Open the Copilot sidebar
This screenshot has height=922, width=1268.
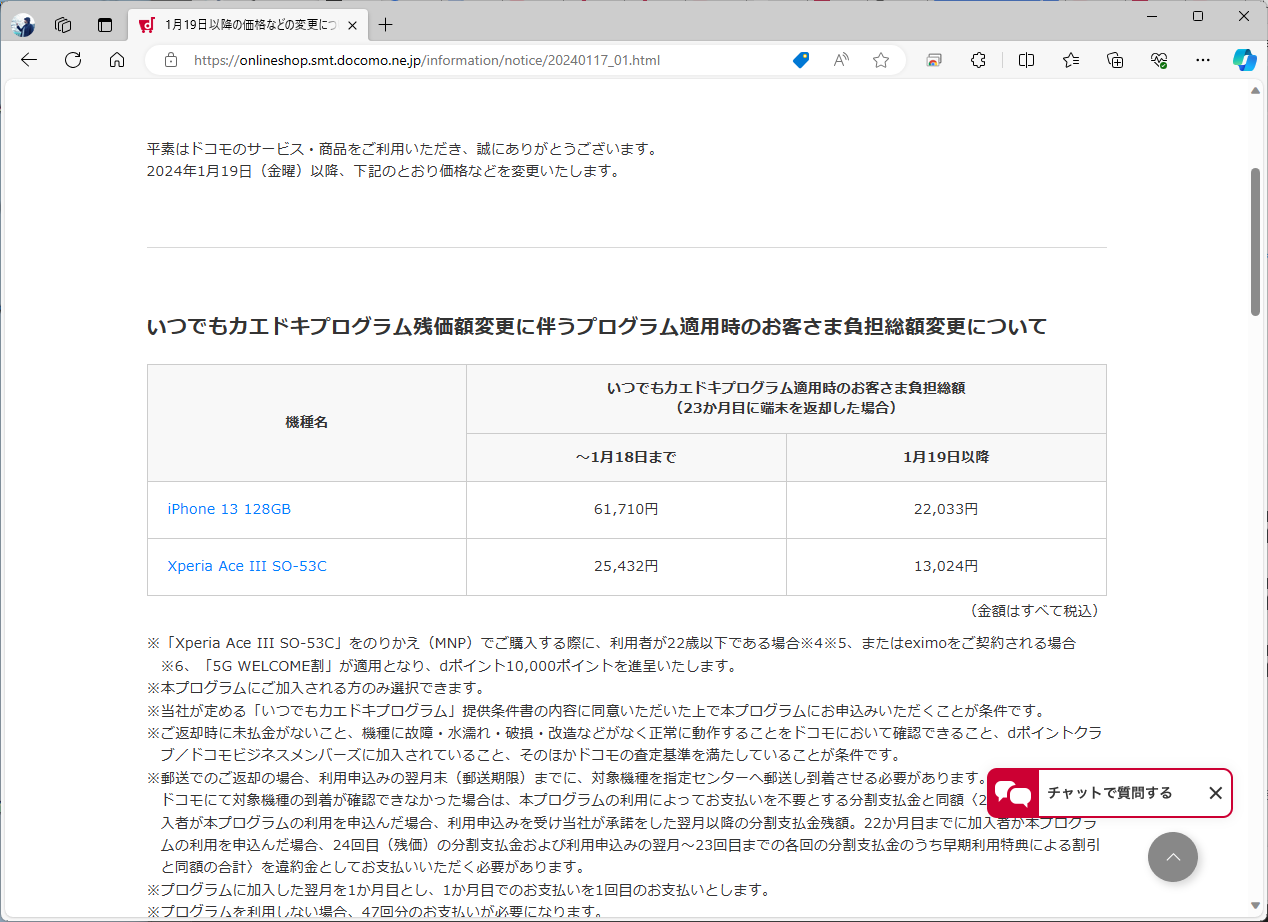point(1244,60)
